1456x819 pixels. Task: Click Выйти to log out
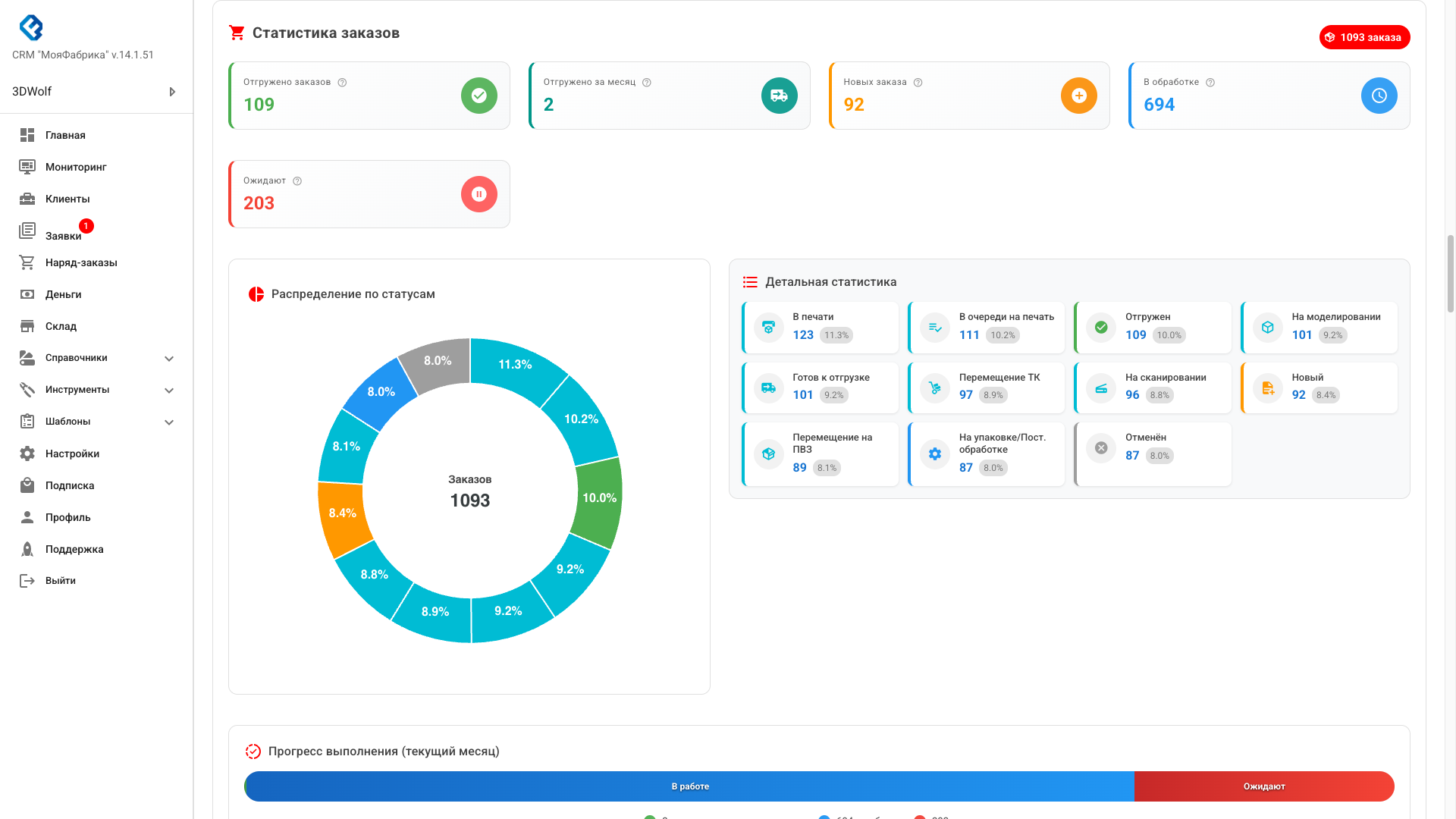tap(60, 581)
